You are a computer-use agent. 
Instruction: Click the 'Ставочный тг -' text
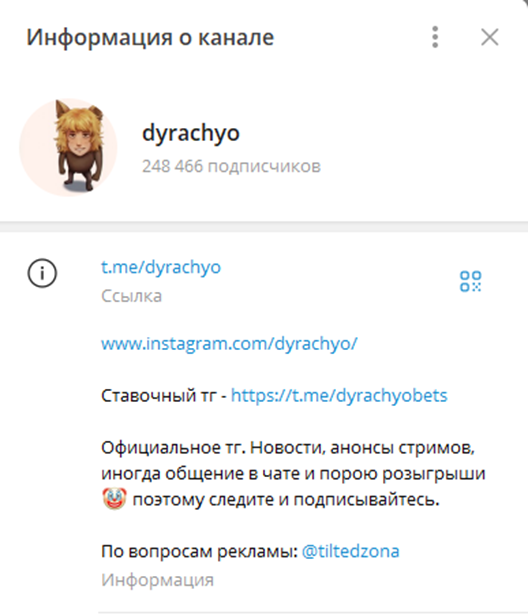(163, 396)
